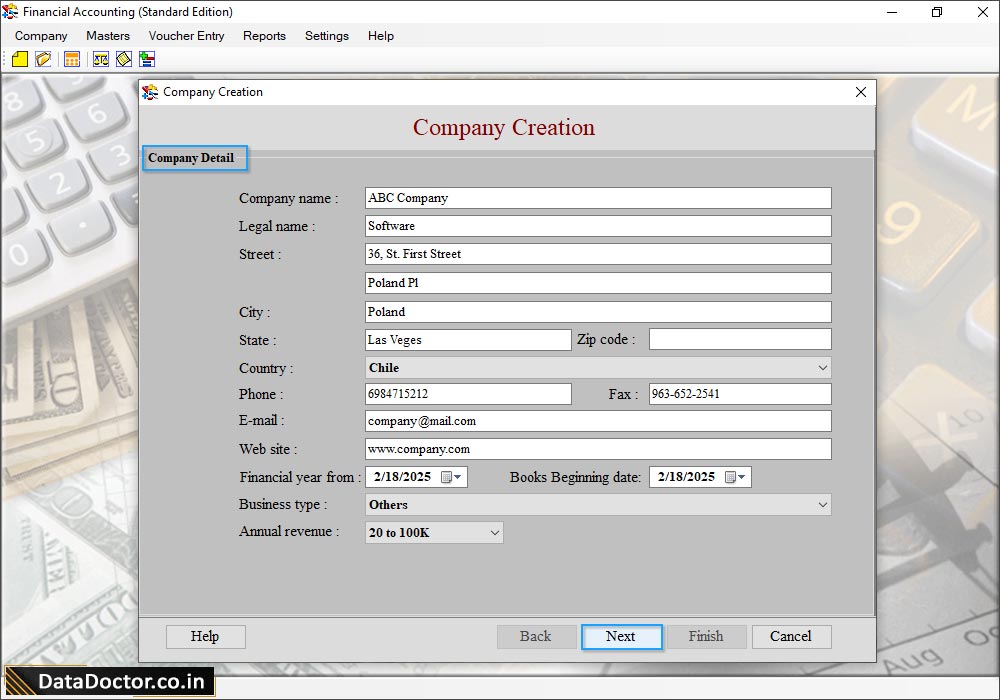Click the ledger table icon in the toolbar

[71, 59]
